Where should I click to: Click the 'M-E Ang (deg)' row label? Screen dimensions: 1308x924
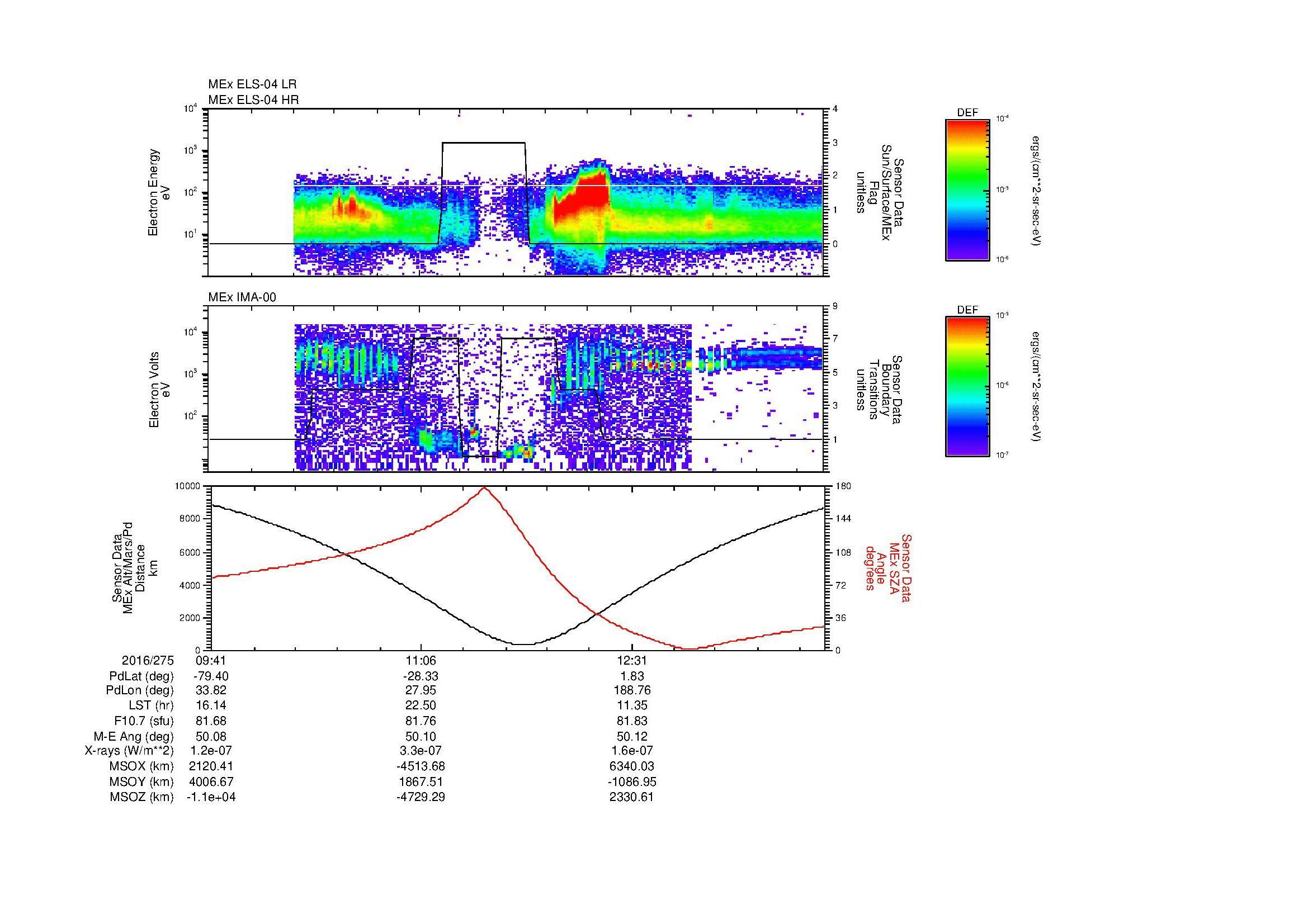tap(133, 737)
